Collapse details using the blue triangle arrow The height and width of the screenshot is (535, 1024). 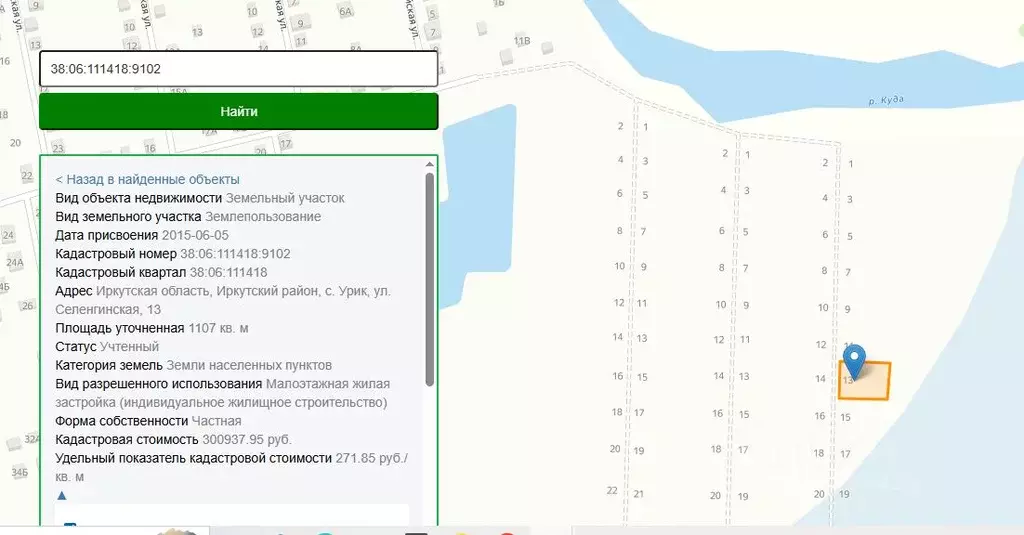62,495
